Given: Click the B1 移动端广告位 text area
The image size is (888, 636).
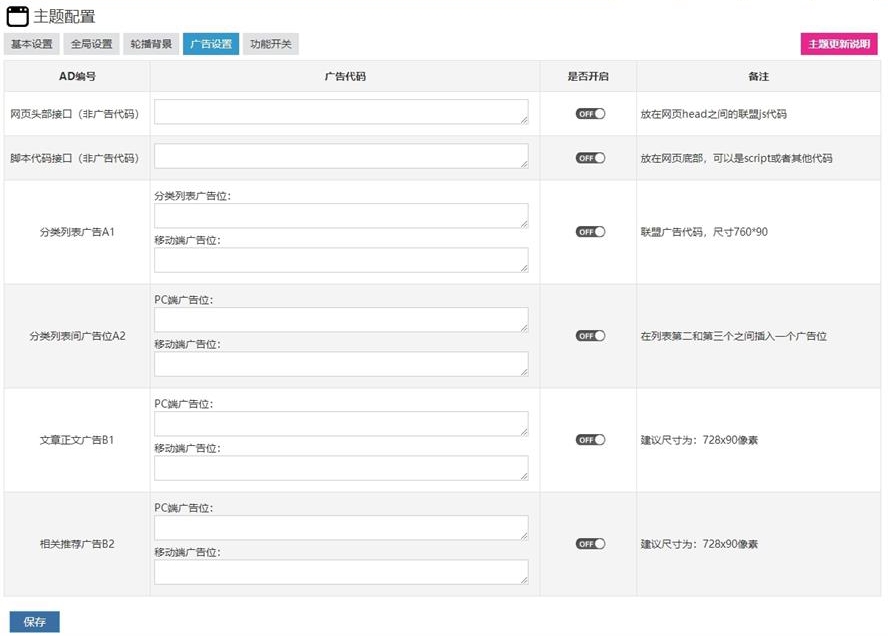Looking at the screenshot, I should click(x=341, y=468).
